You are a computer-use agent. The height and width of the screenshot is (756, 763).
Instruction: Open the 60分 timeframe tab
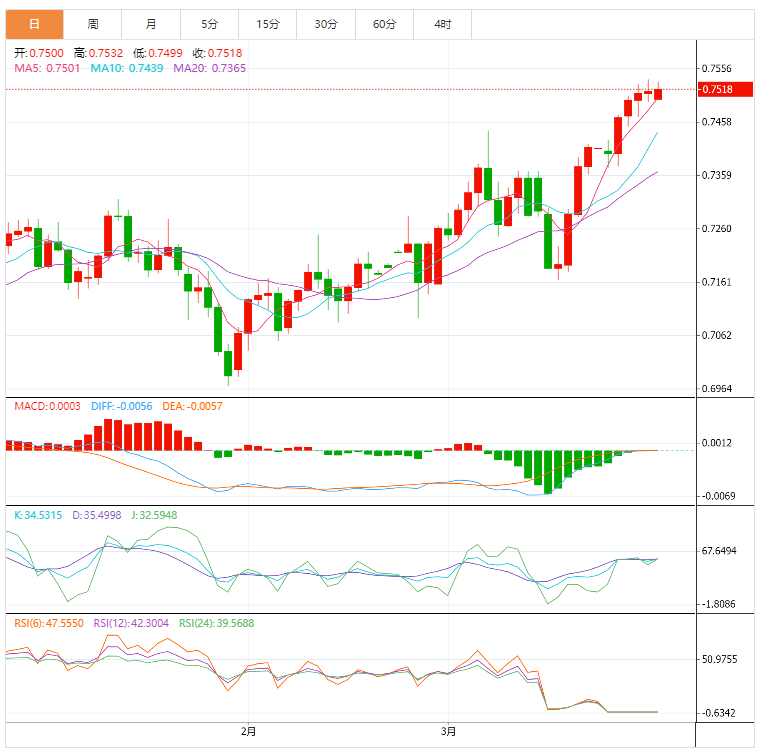pos(384,24)
